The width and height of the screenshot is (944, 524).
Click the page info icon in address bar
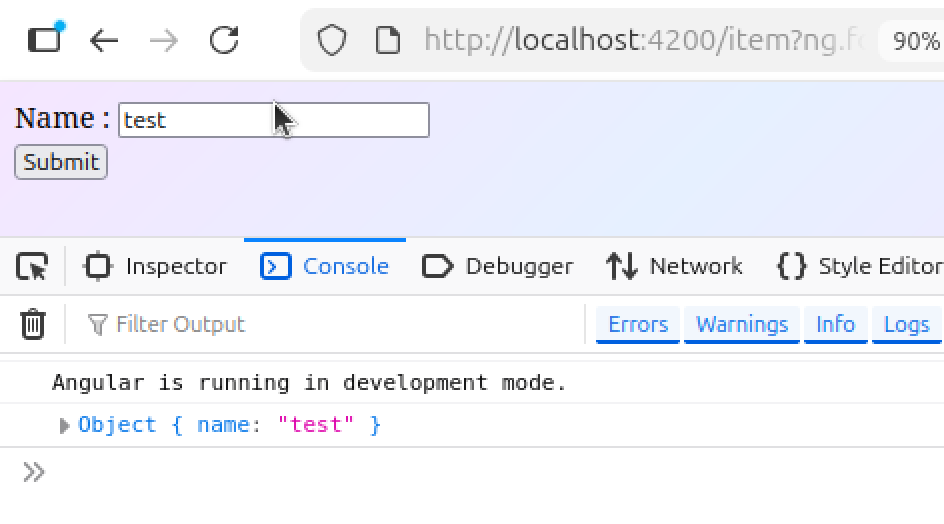pos(387,40)
